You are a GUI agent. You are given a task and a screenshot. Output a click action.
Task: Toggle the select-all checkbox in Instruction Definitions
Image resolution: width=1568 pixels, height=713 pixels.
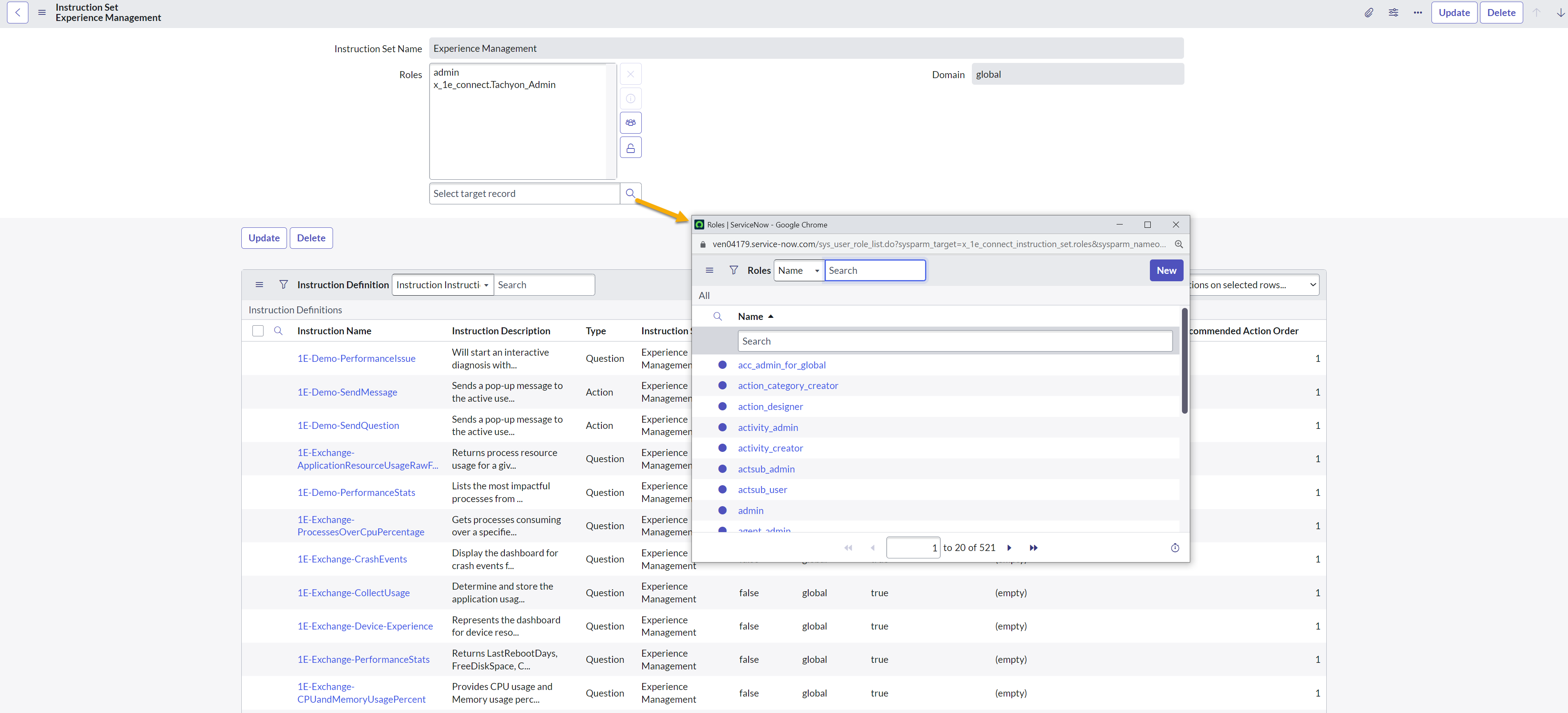tap(258, 331)
